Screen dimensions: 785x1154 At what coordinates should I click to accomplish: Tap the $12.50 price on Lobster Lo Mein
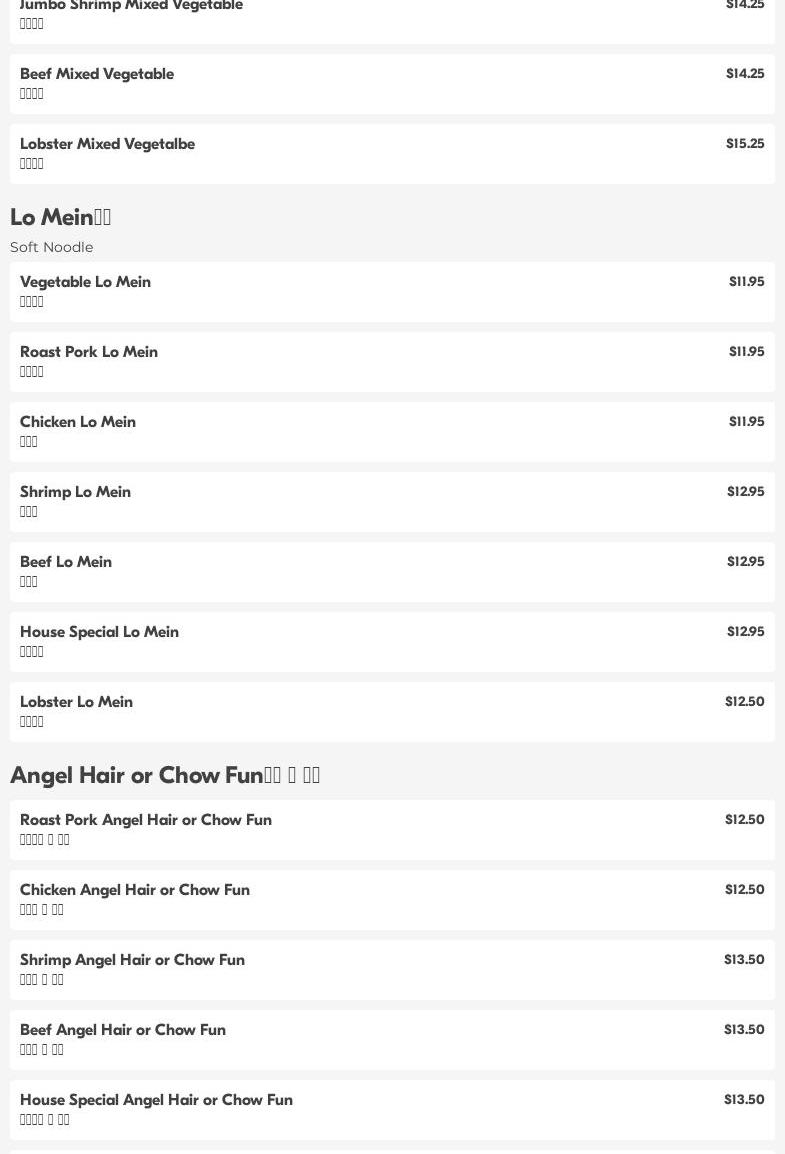click(x=745, y=701)
